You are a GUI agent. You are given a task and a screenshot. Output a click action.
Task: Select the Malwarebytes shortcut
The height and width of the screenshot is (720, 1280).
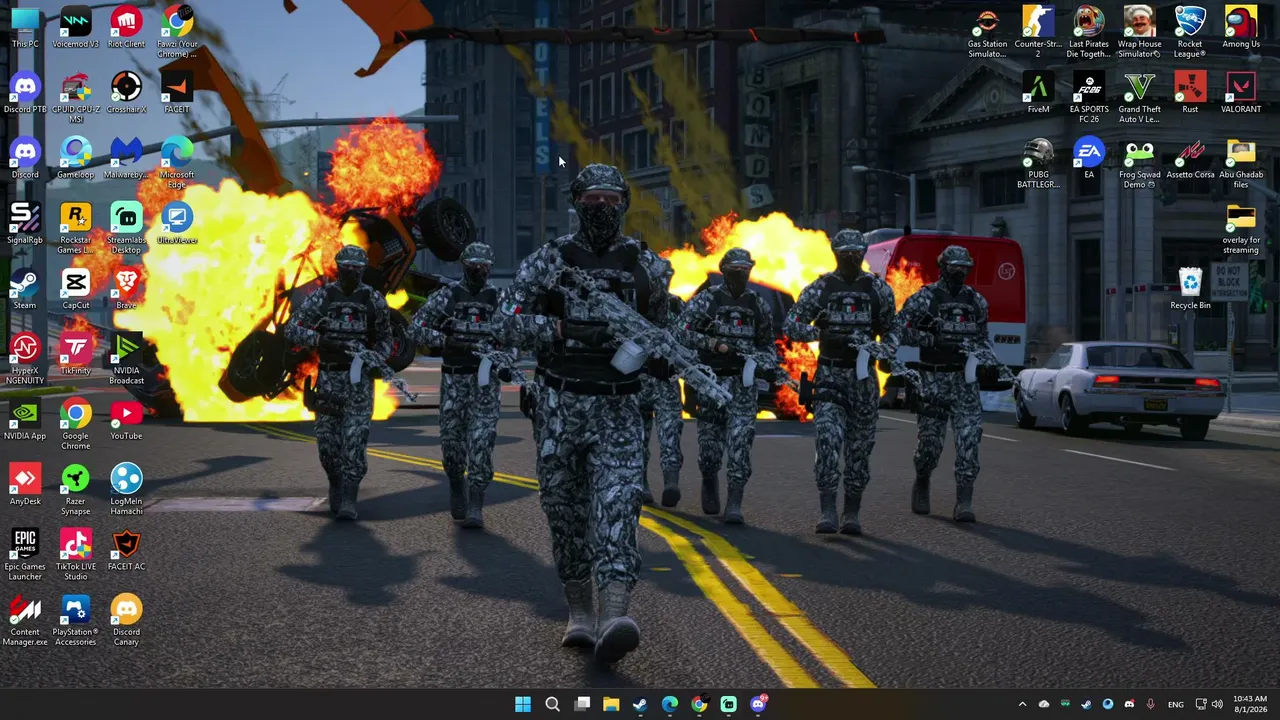pyautogui.click(x=126, y=158)
